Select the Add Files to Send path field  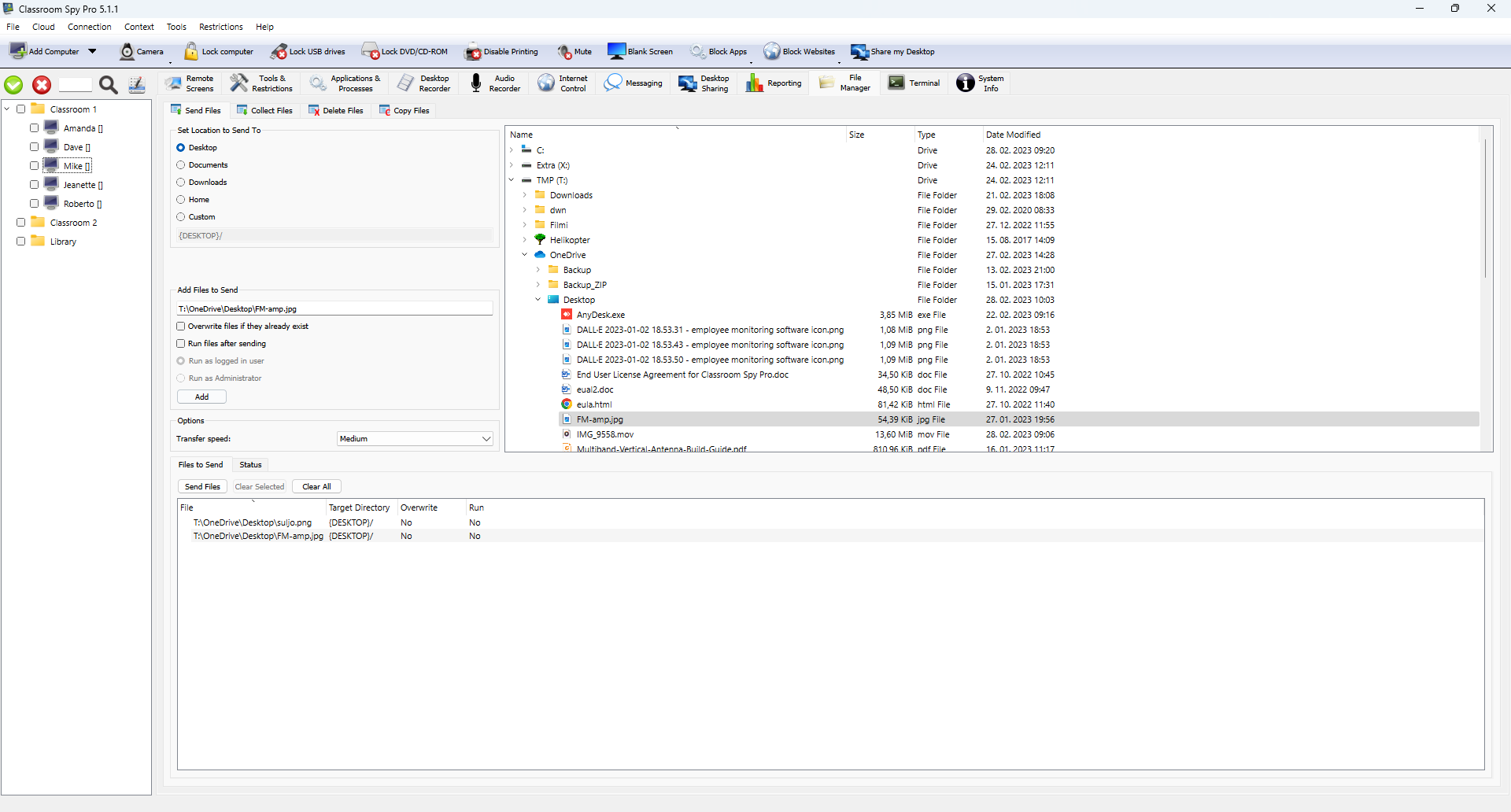pos(334,308)
